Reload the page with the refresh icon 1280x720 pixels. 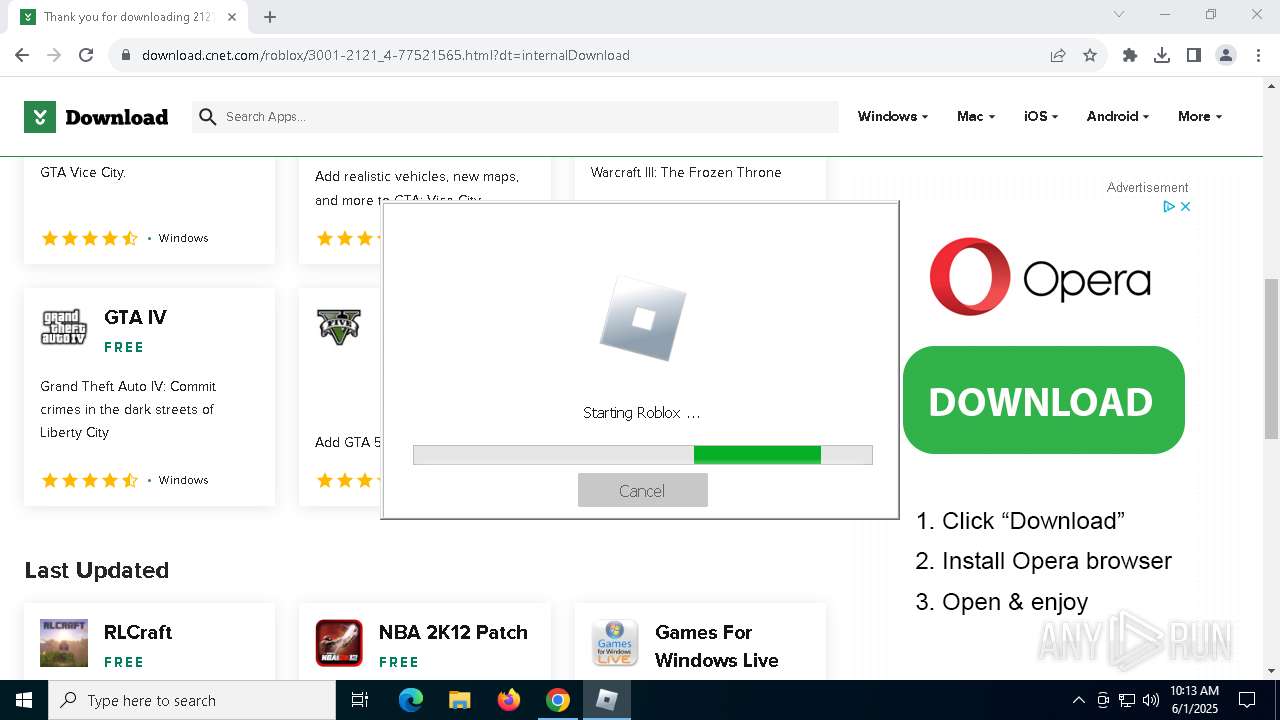coord(86,55)
